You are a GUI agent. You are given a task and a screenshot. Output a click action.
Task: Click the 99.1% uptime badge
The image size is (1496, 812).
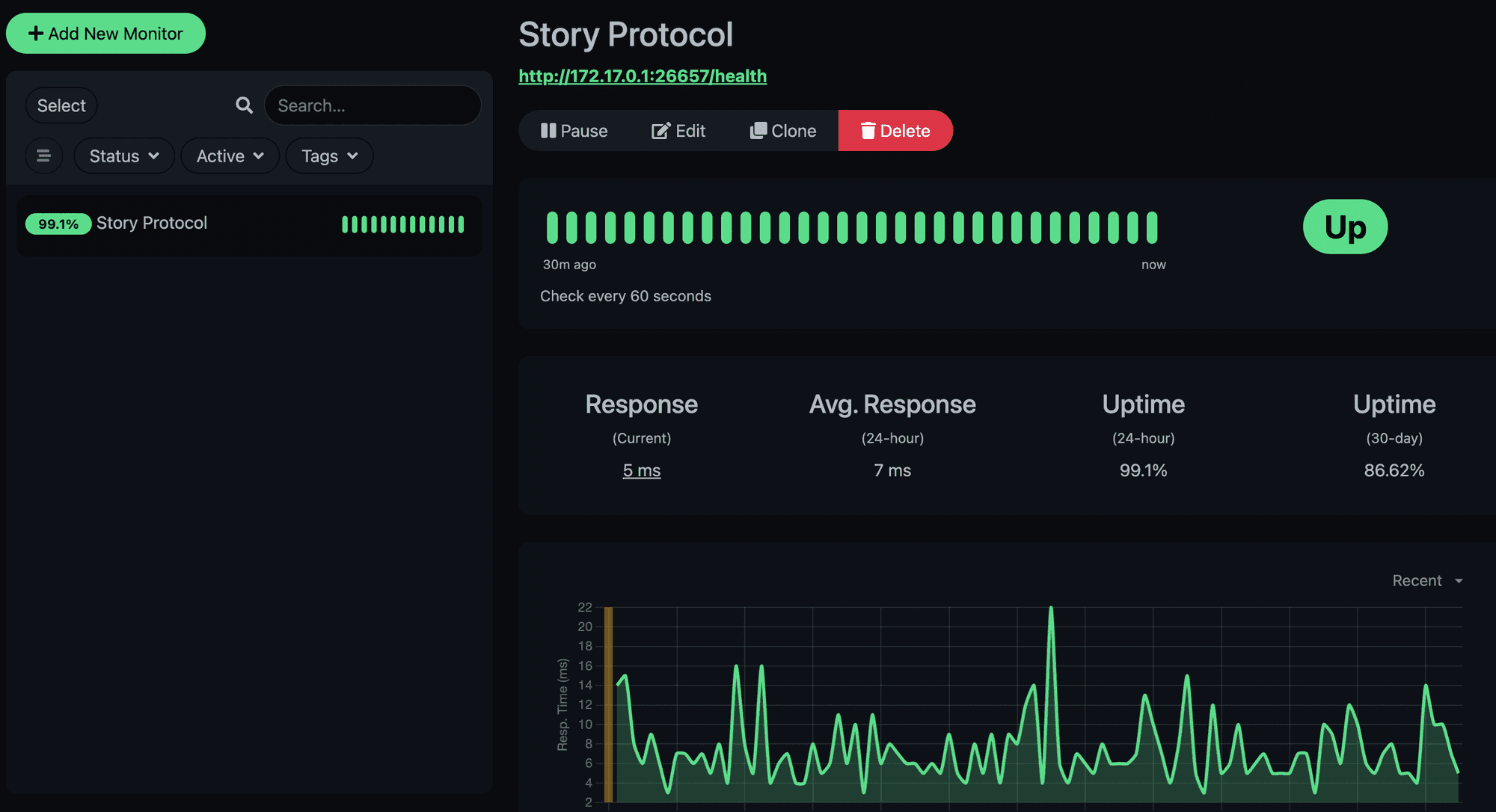coord(58,224)
